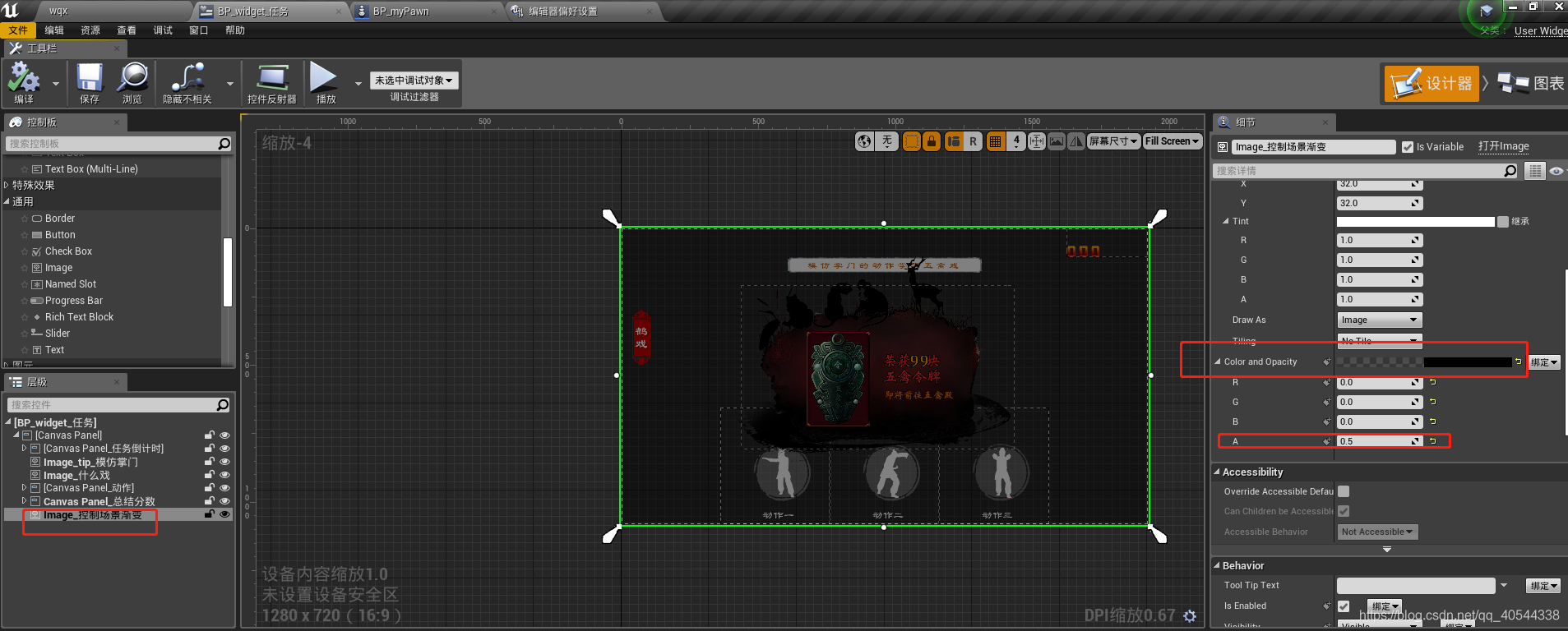Select the Rich Text Block palette item

pyautogui.click(x=79, y=317)
